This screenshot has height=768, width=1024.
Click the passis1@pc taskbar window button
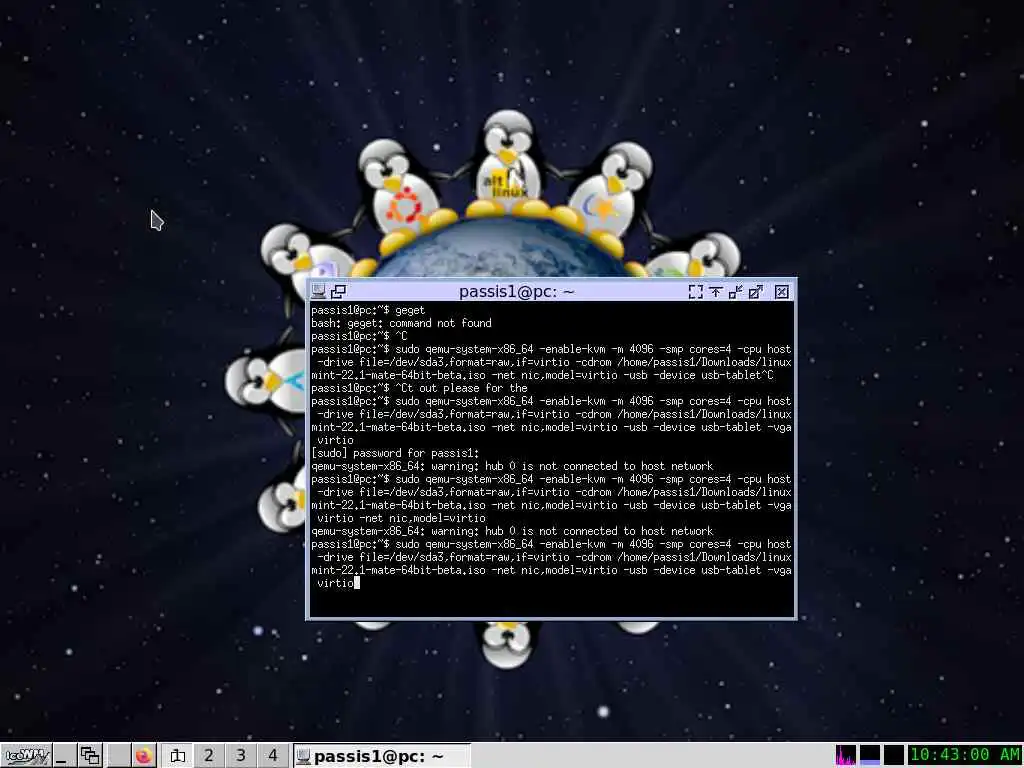tap(381, 756)
